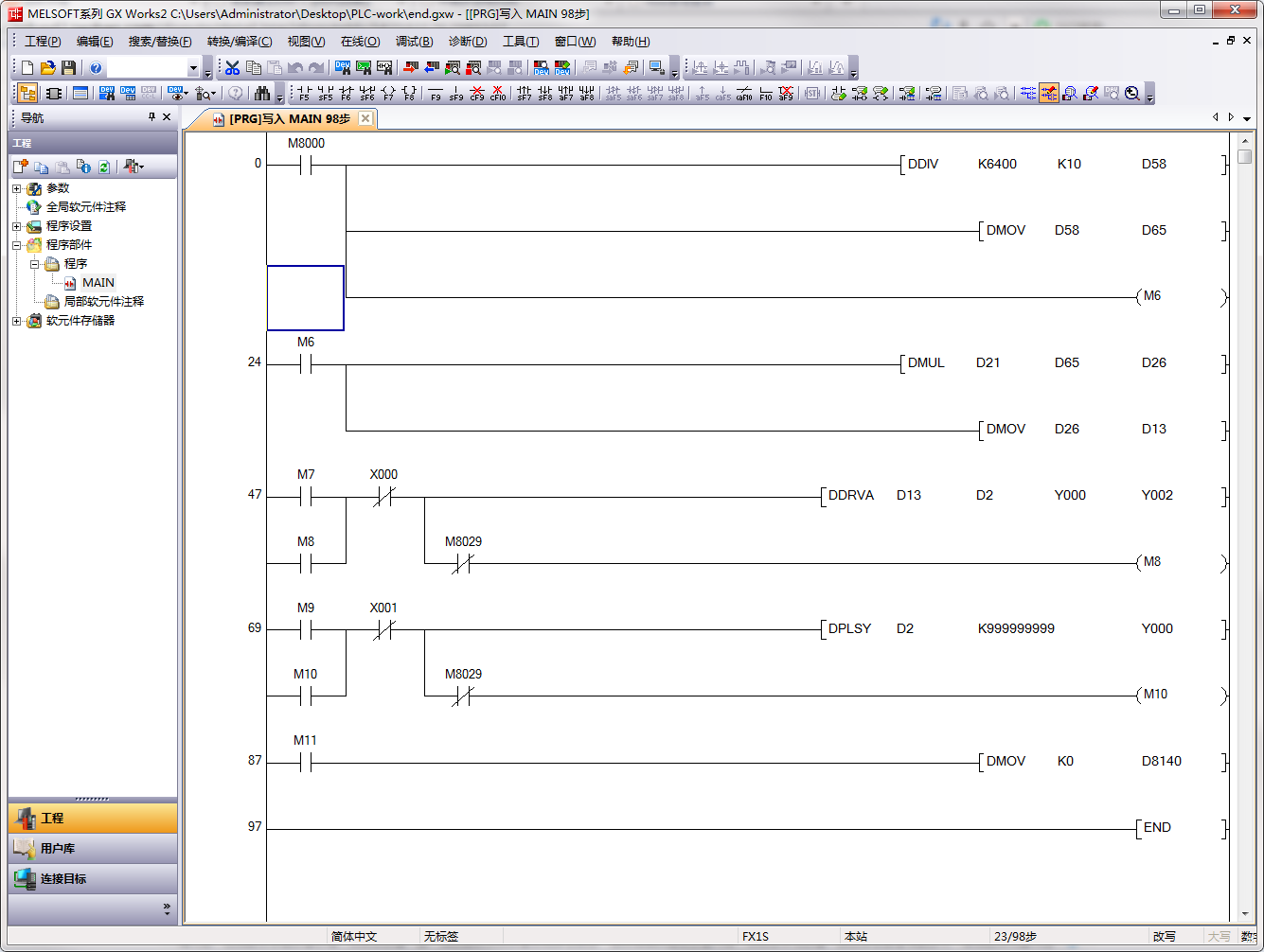Click the blue Help question mark icon
The width and height of the screenshot is (1264, 952).
tap(96, 68)
